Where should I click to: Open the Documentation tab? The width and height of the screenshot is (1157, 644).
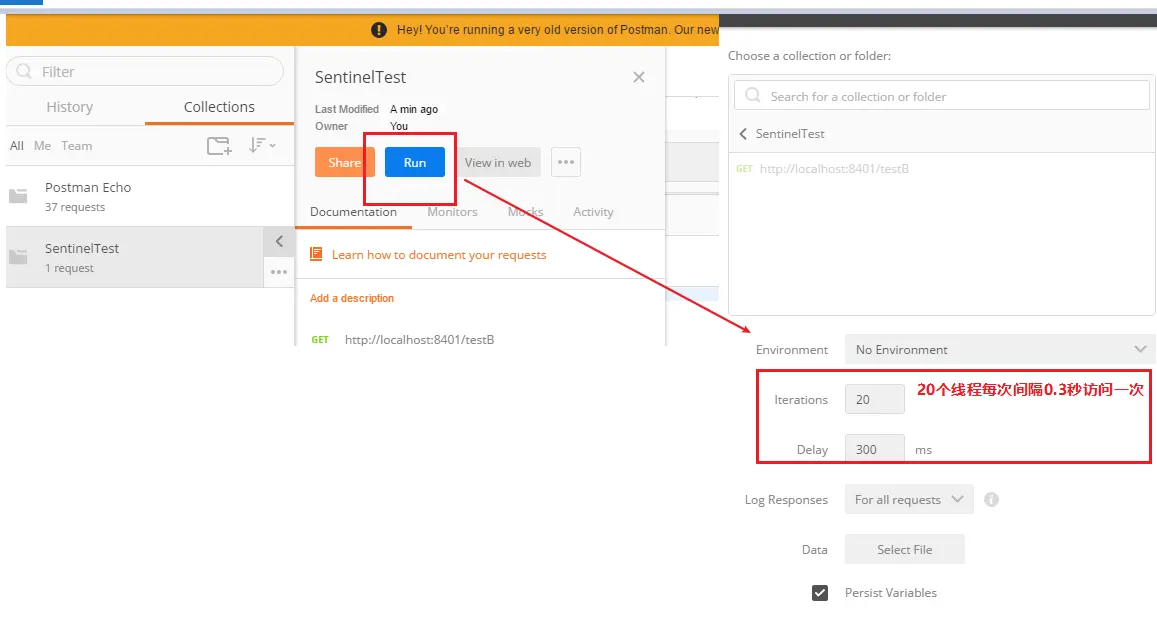point(353,212)
